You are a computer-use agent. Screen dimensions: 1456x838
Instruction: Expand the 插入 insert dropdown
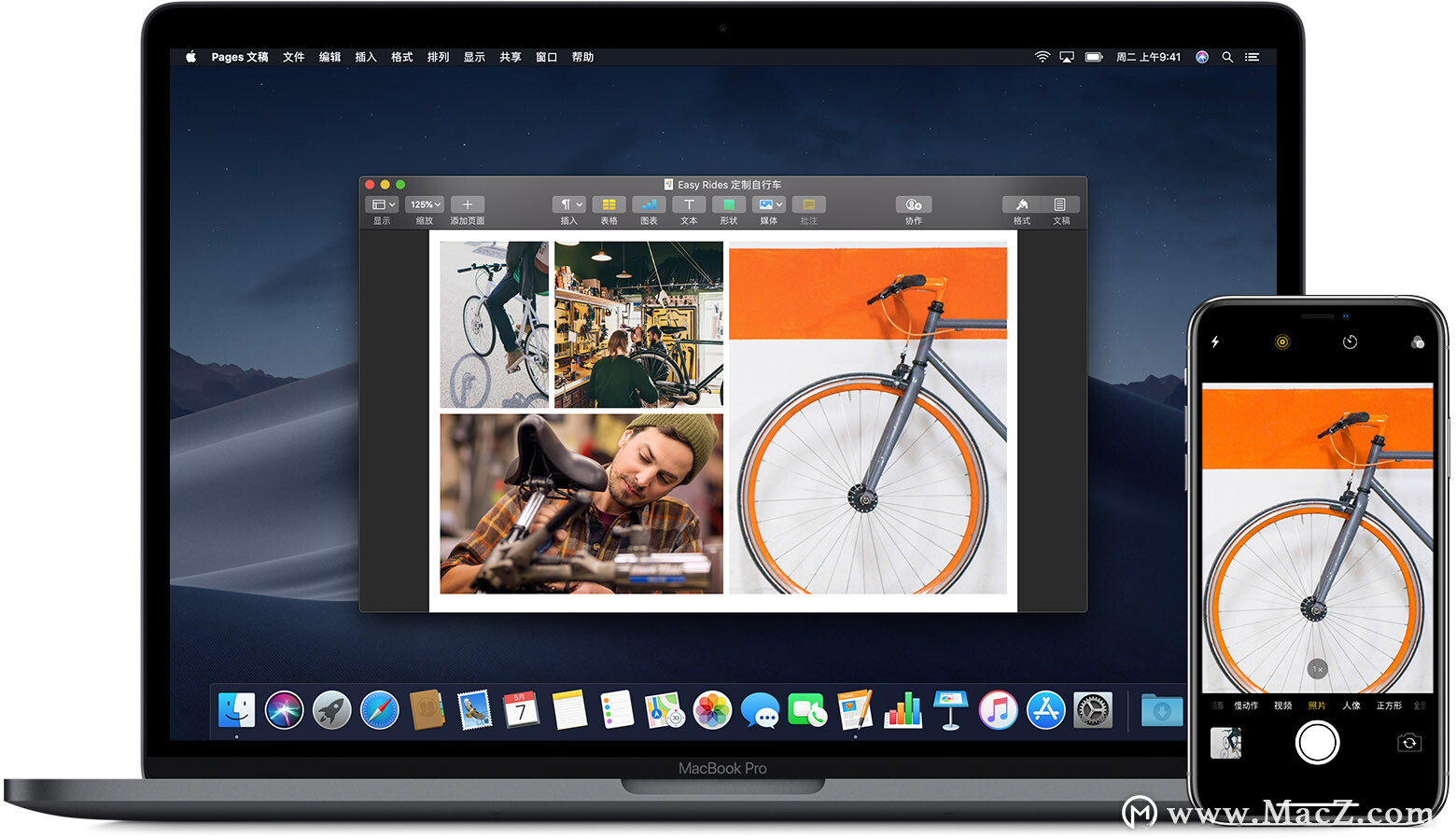point(568,204)
